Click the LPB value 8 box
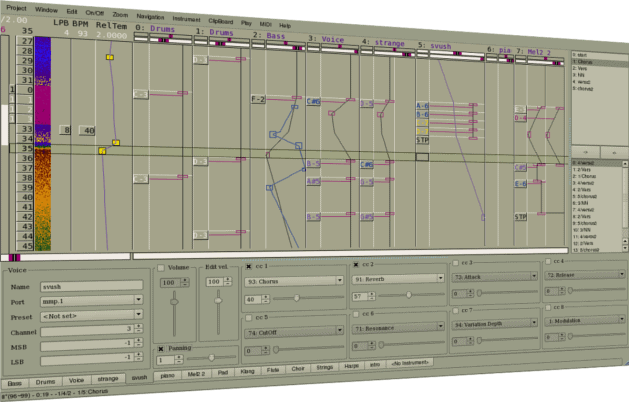 (65, 130)
